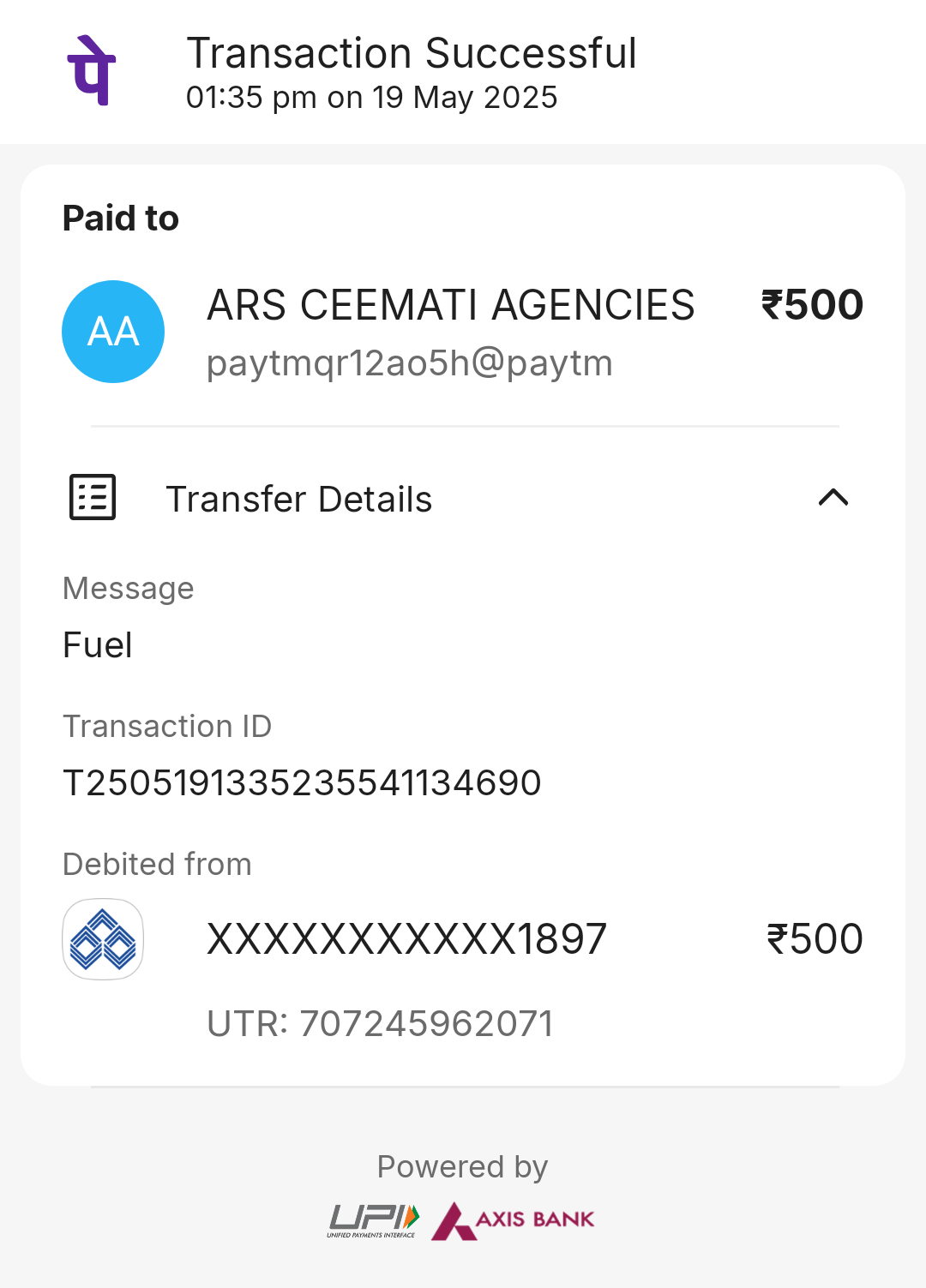Click the timestamp 01:35 pm on 19 May 2025

[x=371, y=98]
